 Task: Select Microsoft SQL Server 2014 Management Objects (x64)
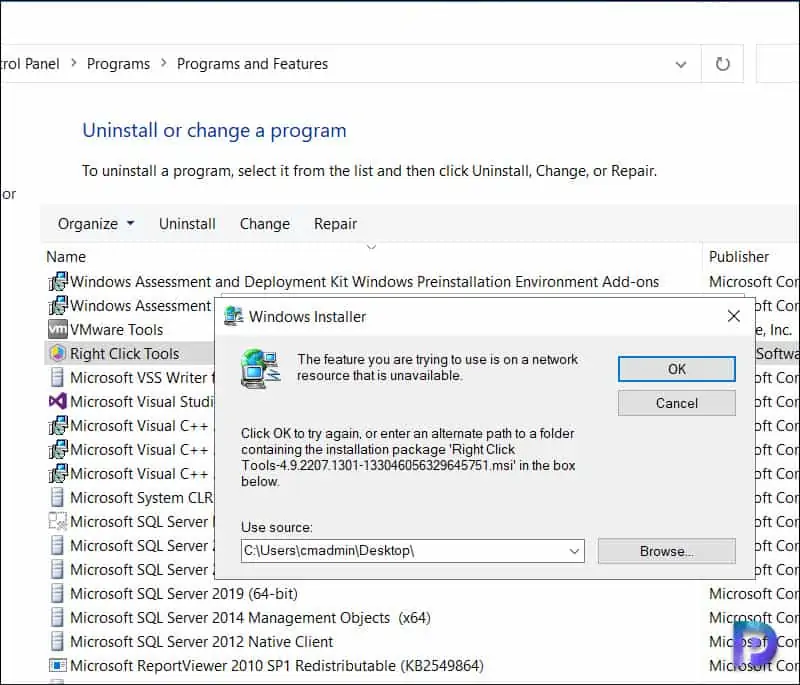point(250,618)
